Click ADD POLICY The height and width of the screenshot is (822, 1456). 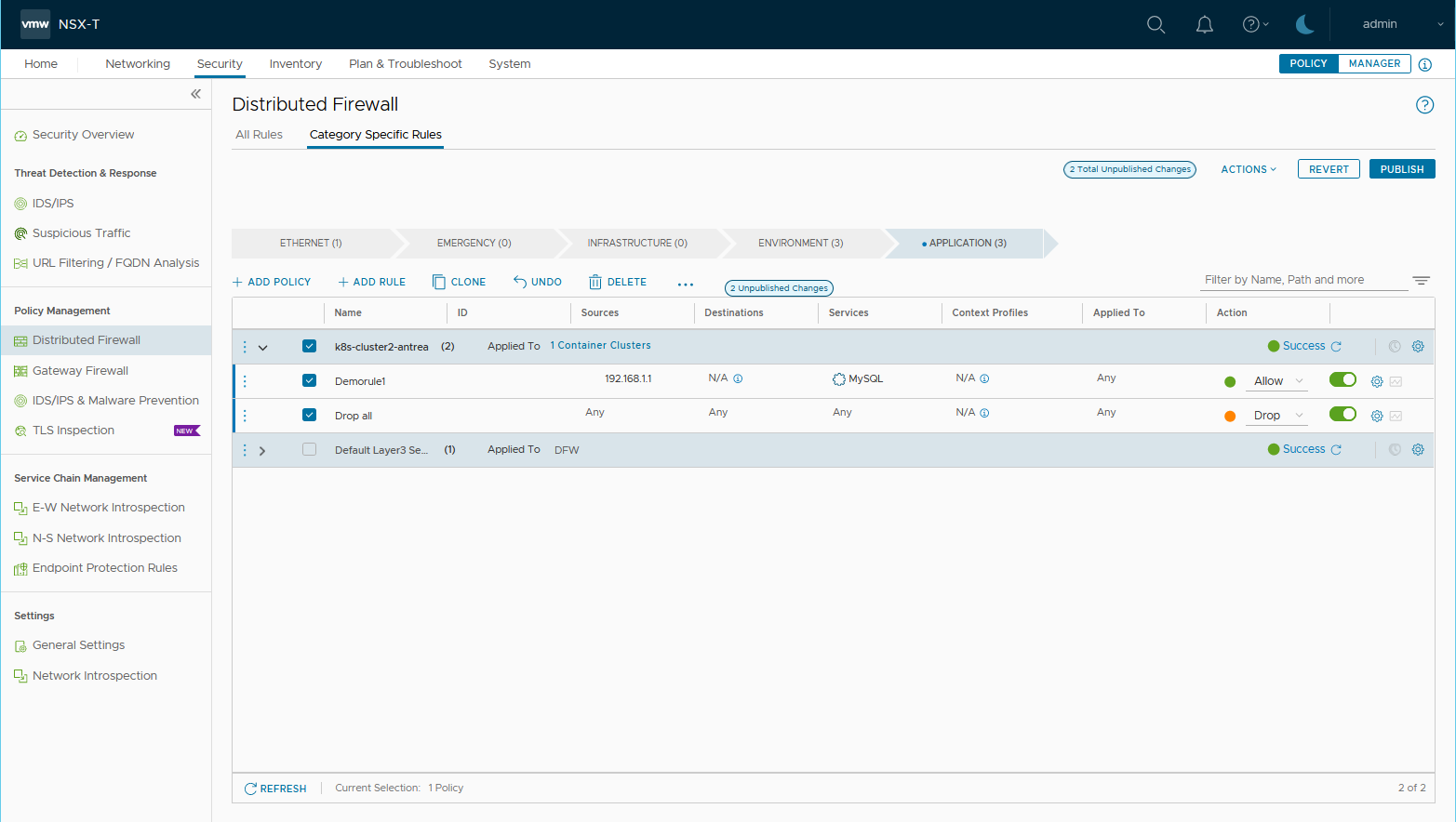coord(272,282)
